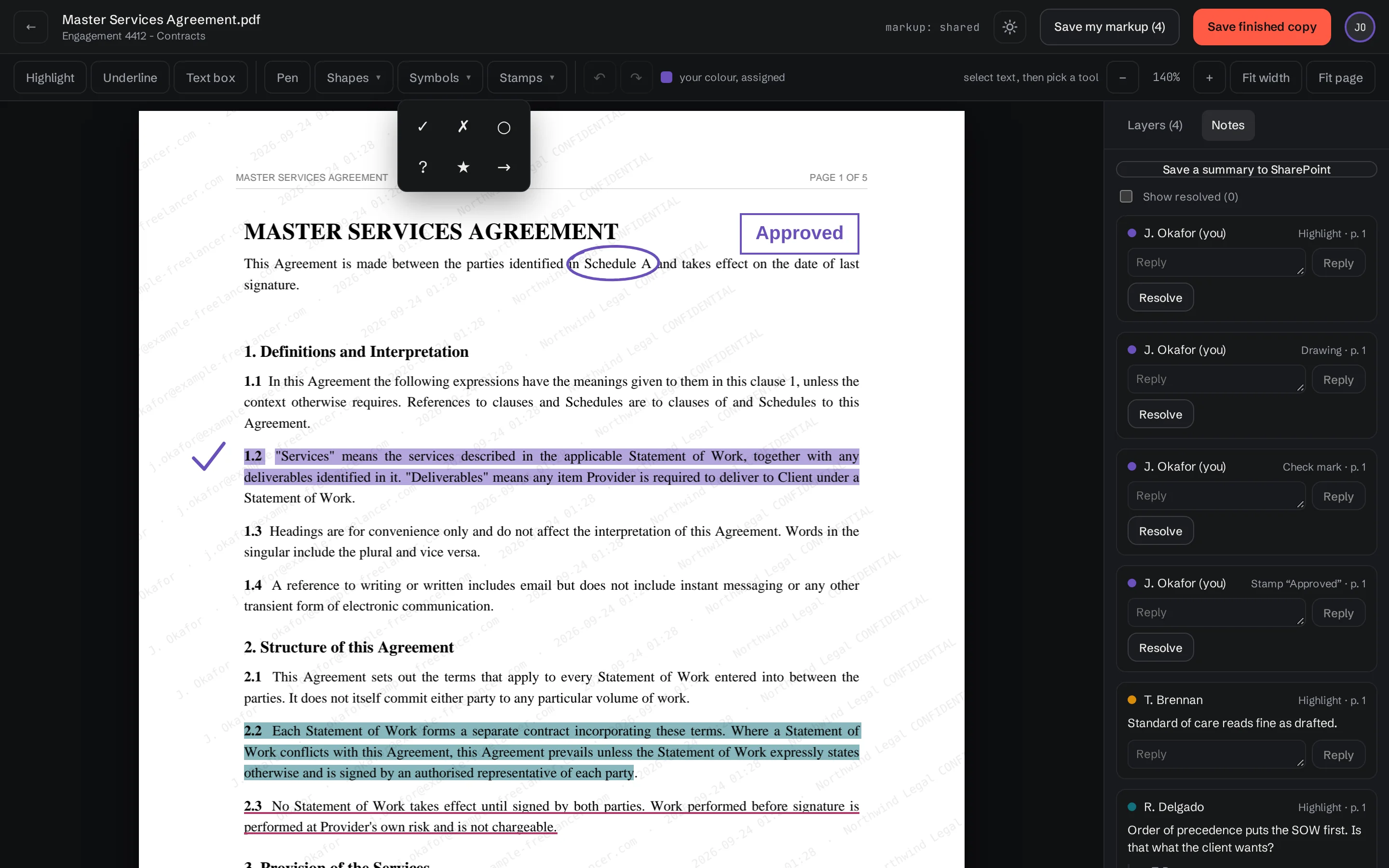The width and height of the screenshot is (1389, 868).
Task: Select the check mark annotation beside clause 1.2
Action: point(208,456)
